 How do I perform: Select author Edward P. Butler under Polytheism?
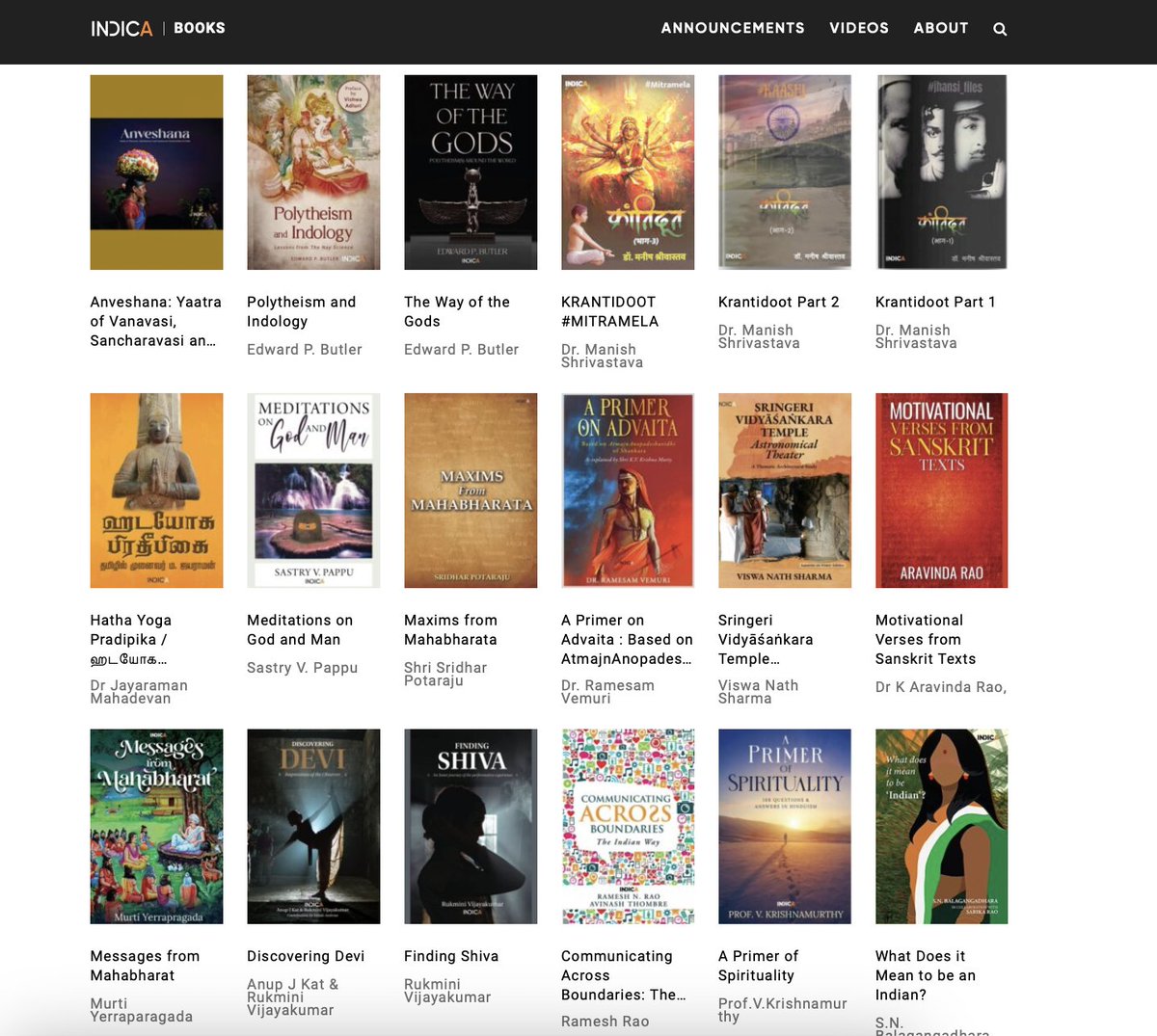[305, 350]
